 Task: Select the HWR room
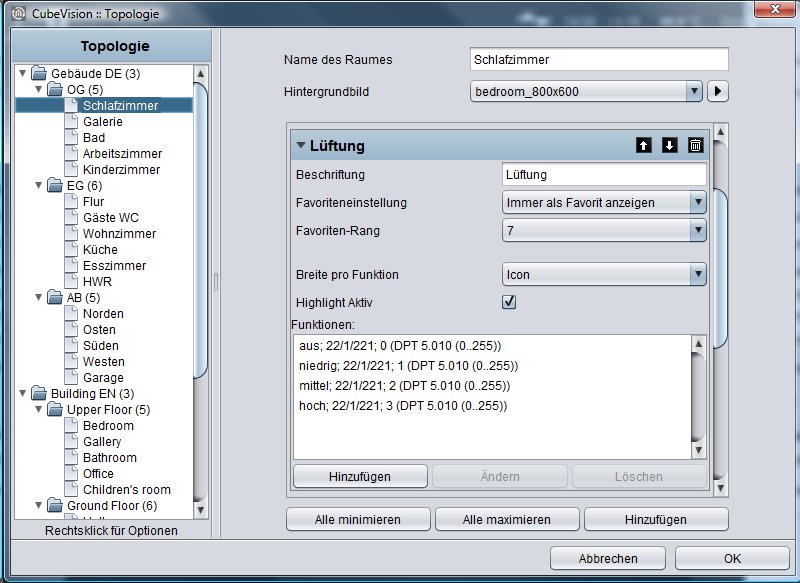[x=97, y=282]
